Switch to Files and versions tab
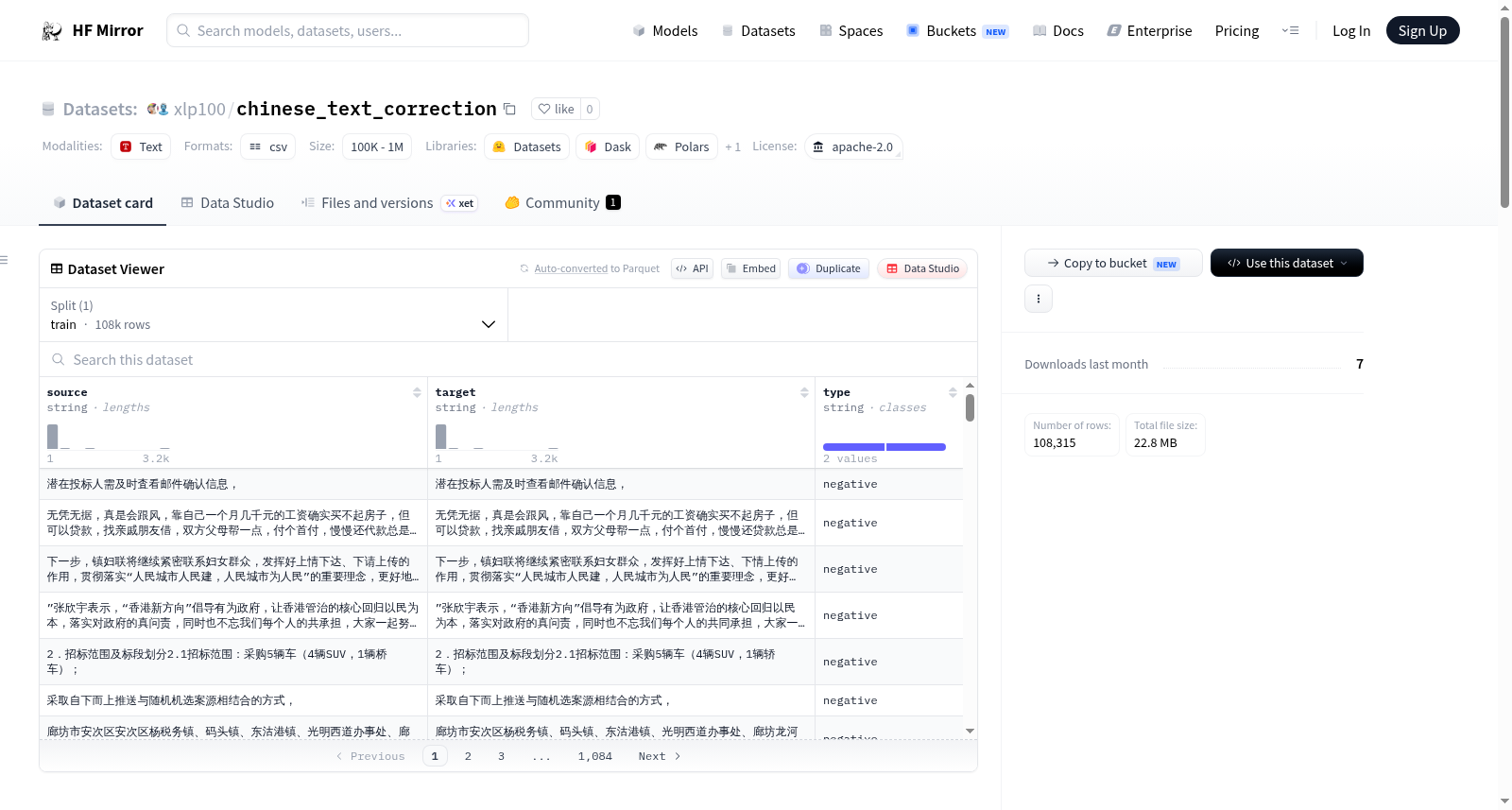The height and width of the screenshot is (810, 1512). coord(389,202)
